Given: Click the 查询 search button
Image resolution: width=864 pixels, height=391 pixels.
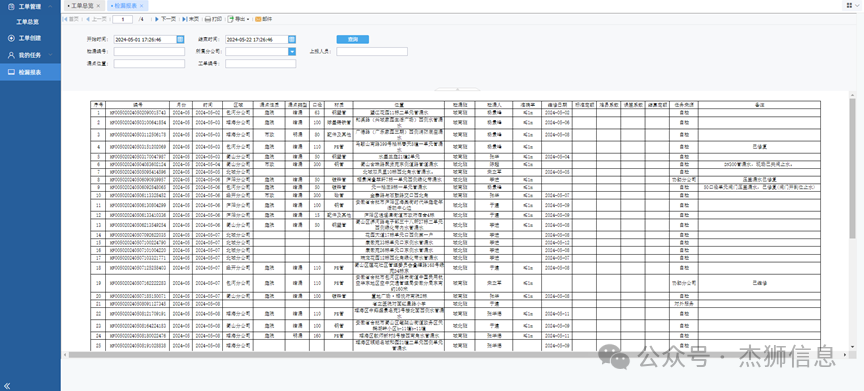Looking at the screenshot, I should (353, 39).
